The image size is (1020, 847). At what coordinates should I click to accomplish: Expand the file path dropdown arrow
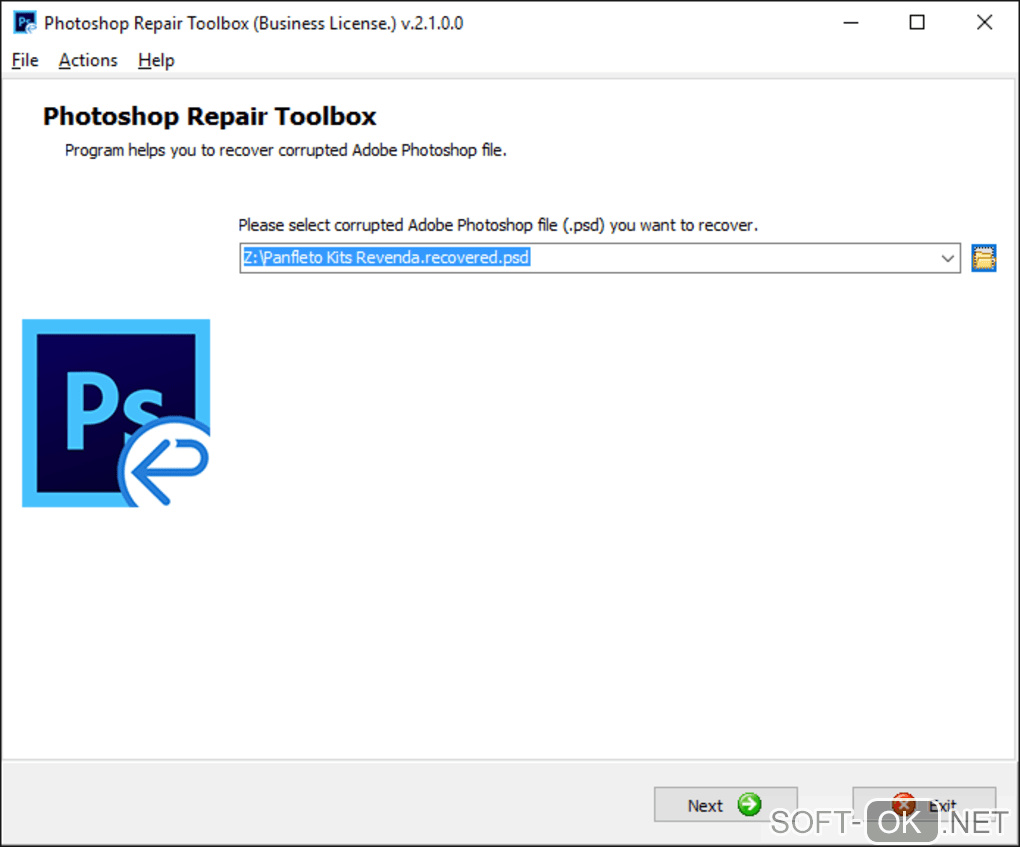click(947, 258)
